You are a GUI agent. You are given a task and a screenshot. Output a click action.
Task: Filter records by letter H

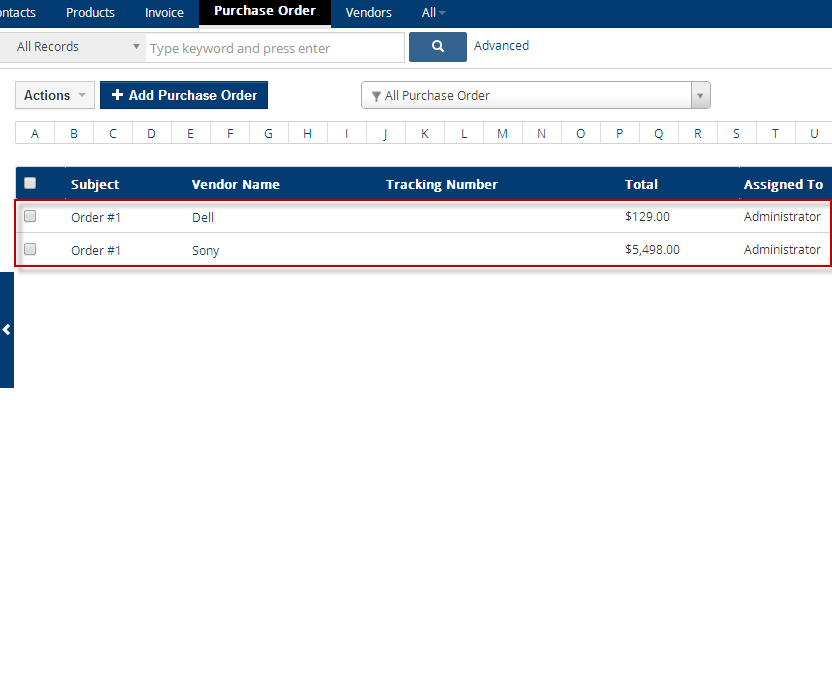tap(308, 133)
